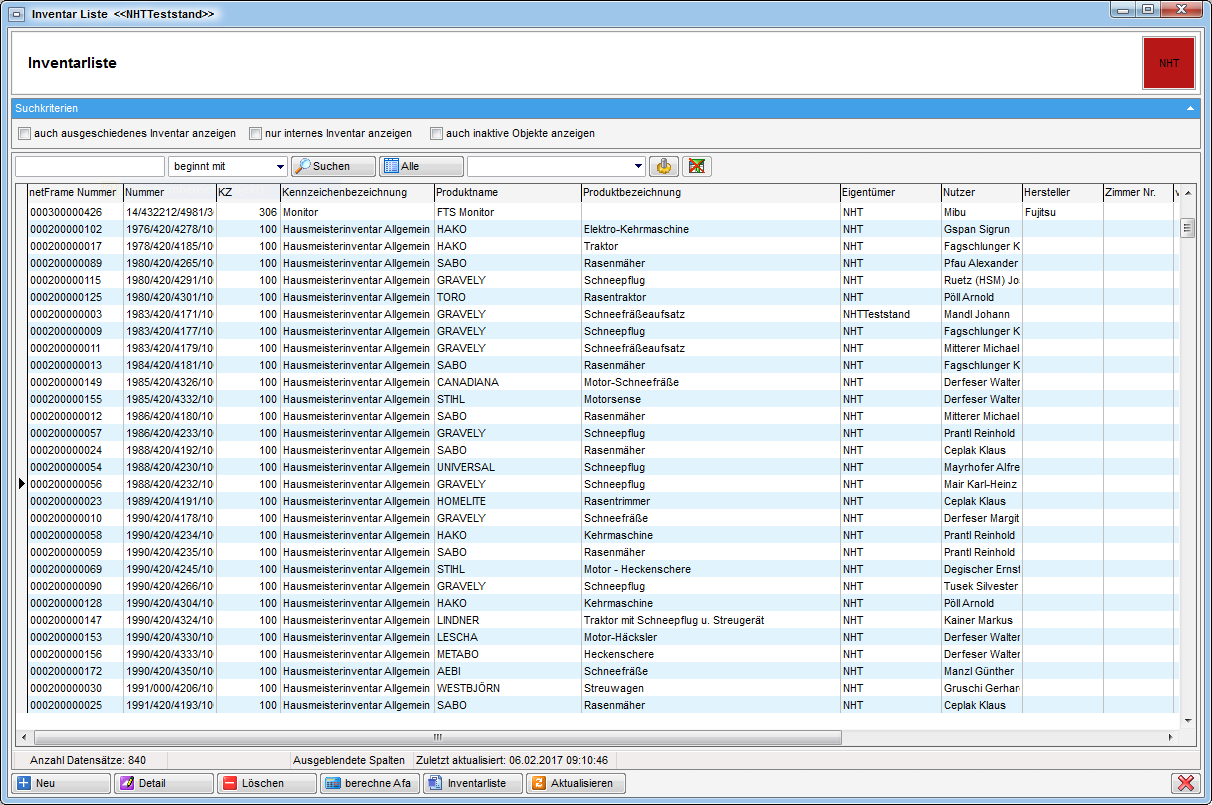Screen dimensions: 1212x805
Task: Click the 'Hersteller' column header
Action: coord(1062,192)
